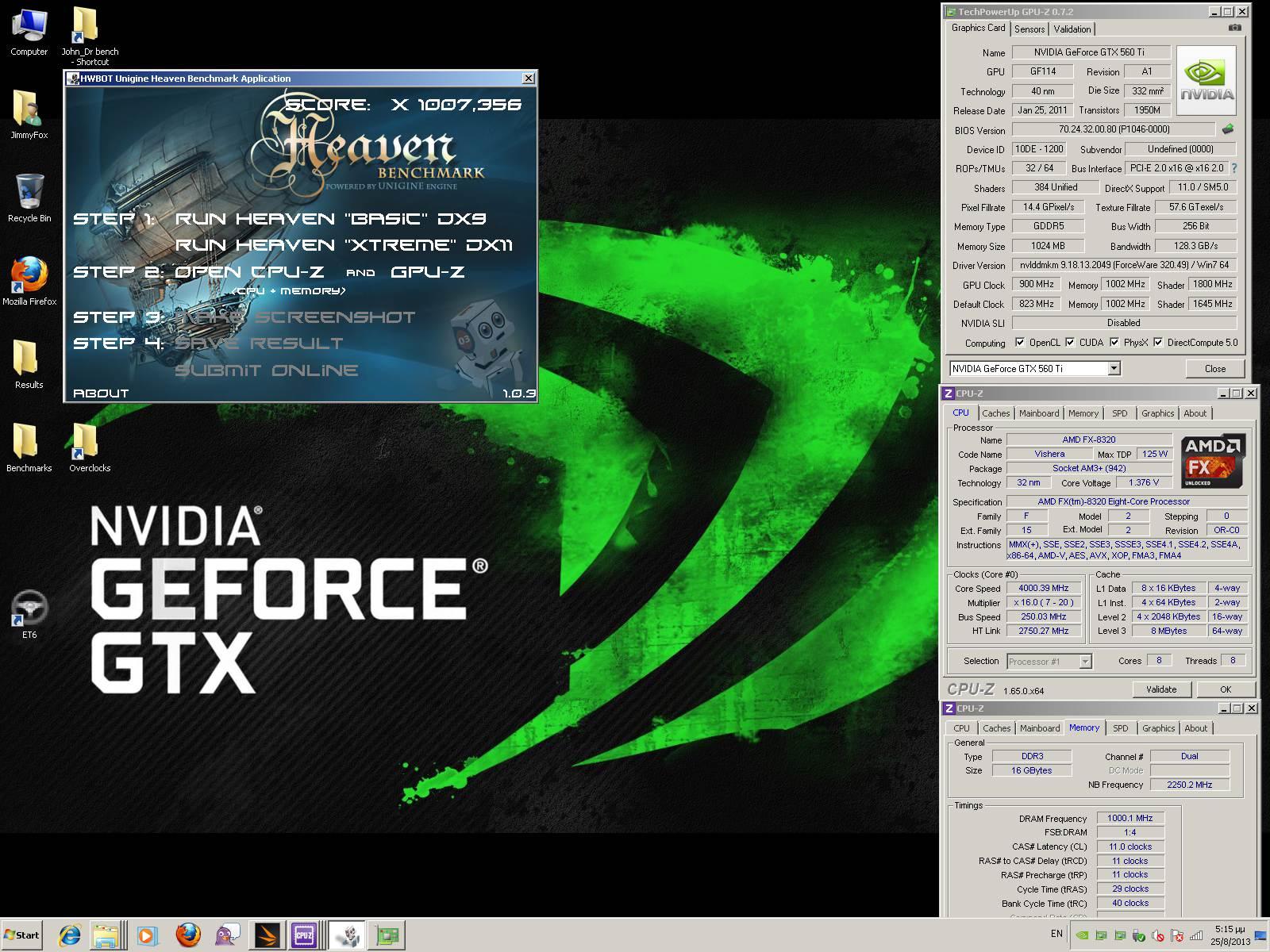Click the EN language indicator
The width and height of the screenshot is (1270, 952).
pos(1056,934)
